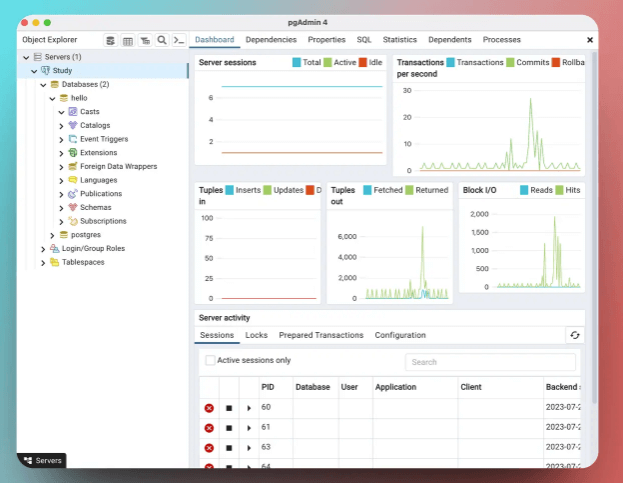Screen dimensions: 623x483
Task: Open the Properties tab
Action: (327, 40)
